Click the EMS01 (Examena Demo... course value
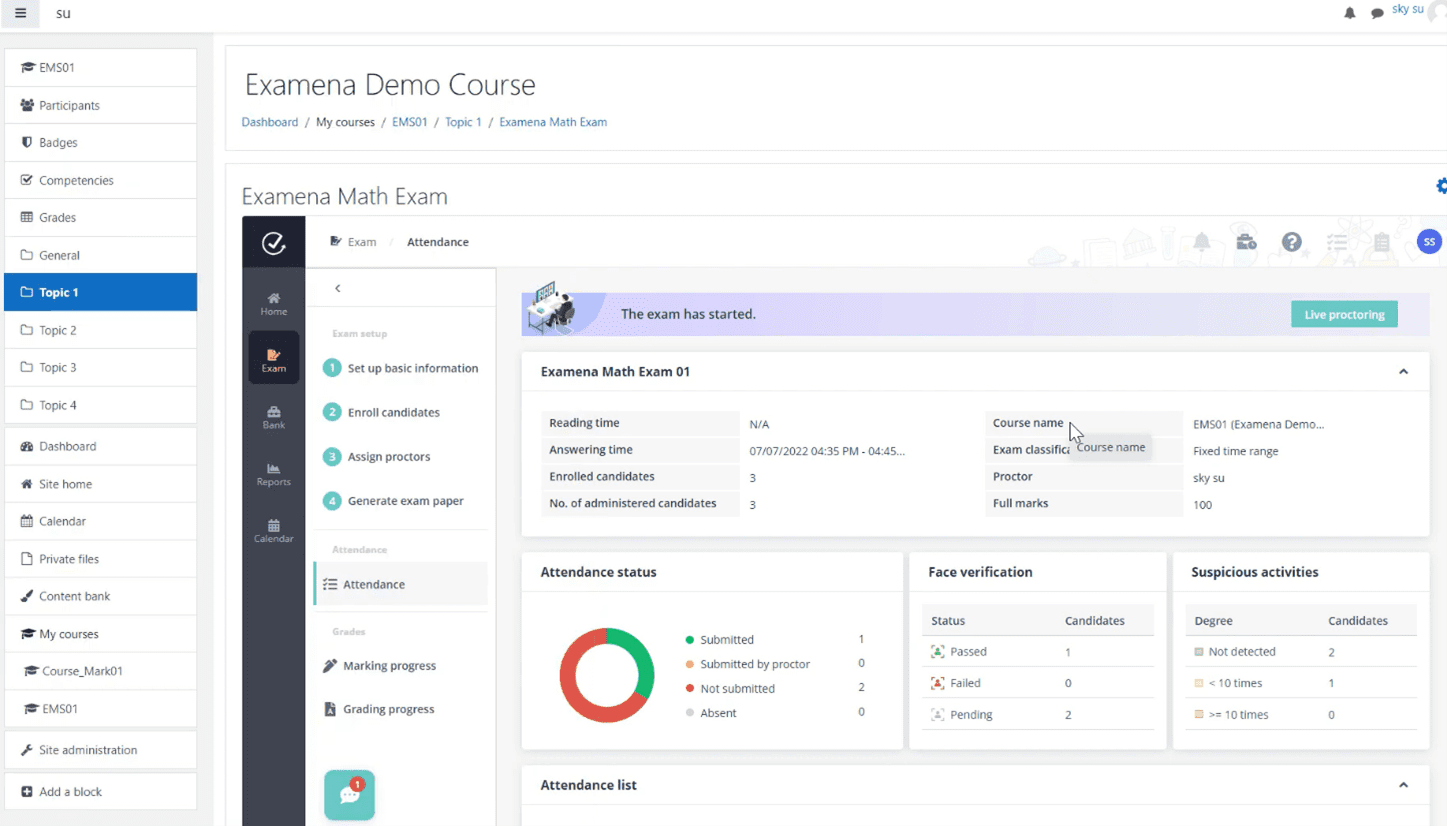Image resolution: width=1447 pixels, height=826 pixels. 1258,424
